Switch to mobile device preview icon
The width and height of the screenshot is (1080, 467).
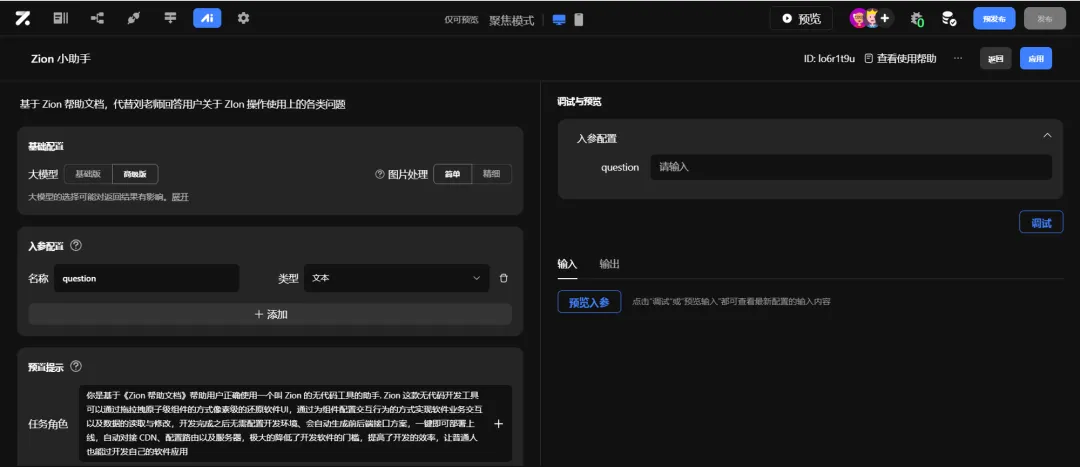[579, 20]
